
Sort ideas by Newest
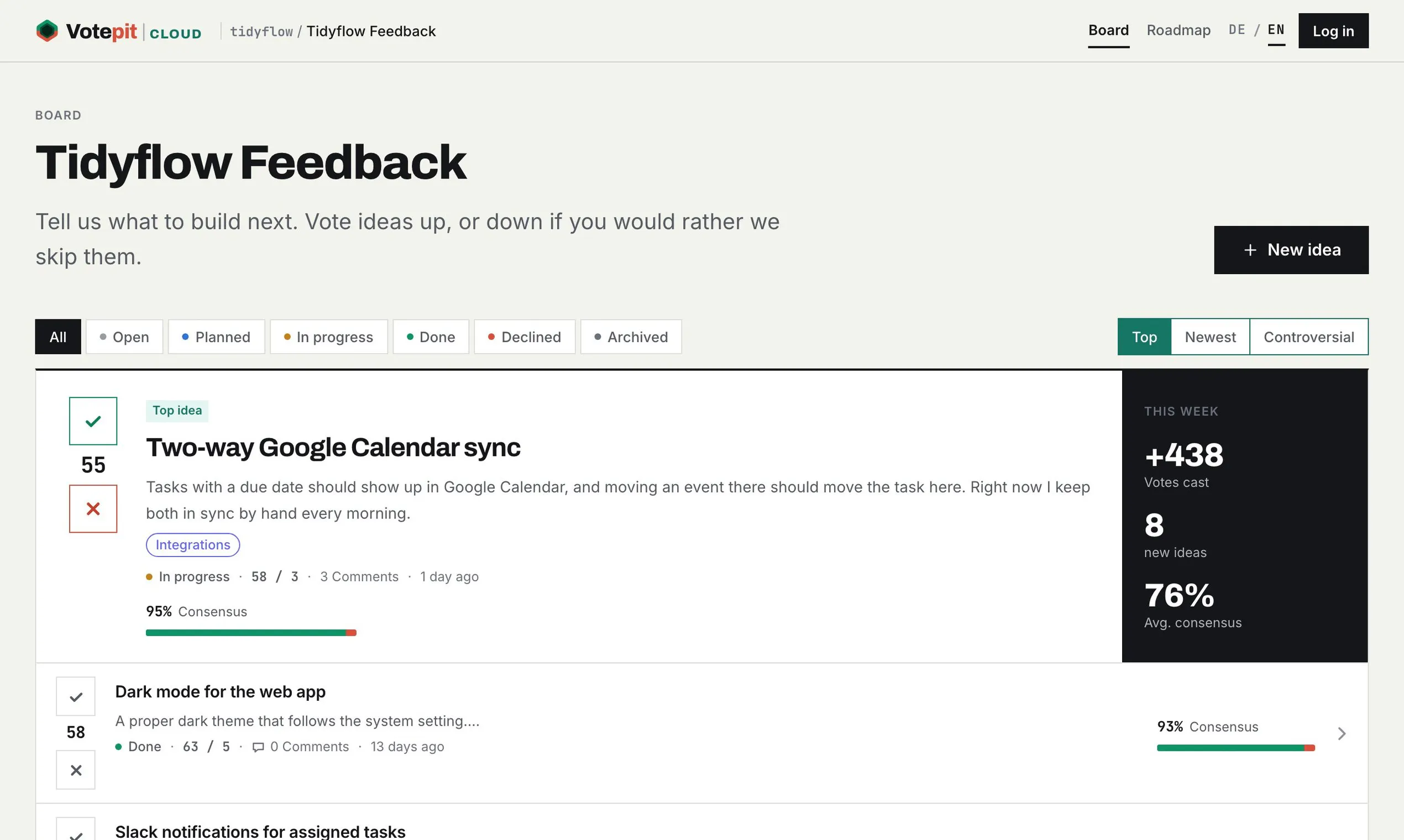[1211, 337]
